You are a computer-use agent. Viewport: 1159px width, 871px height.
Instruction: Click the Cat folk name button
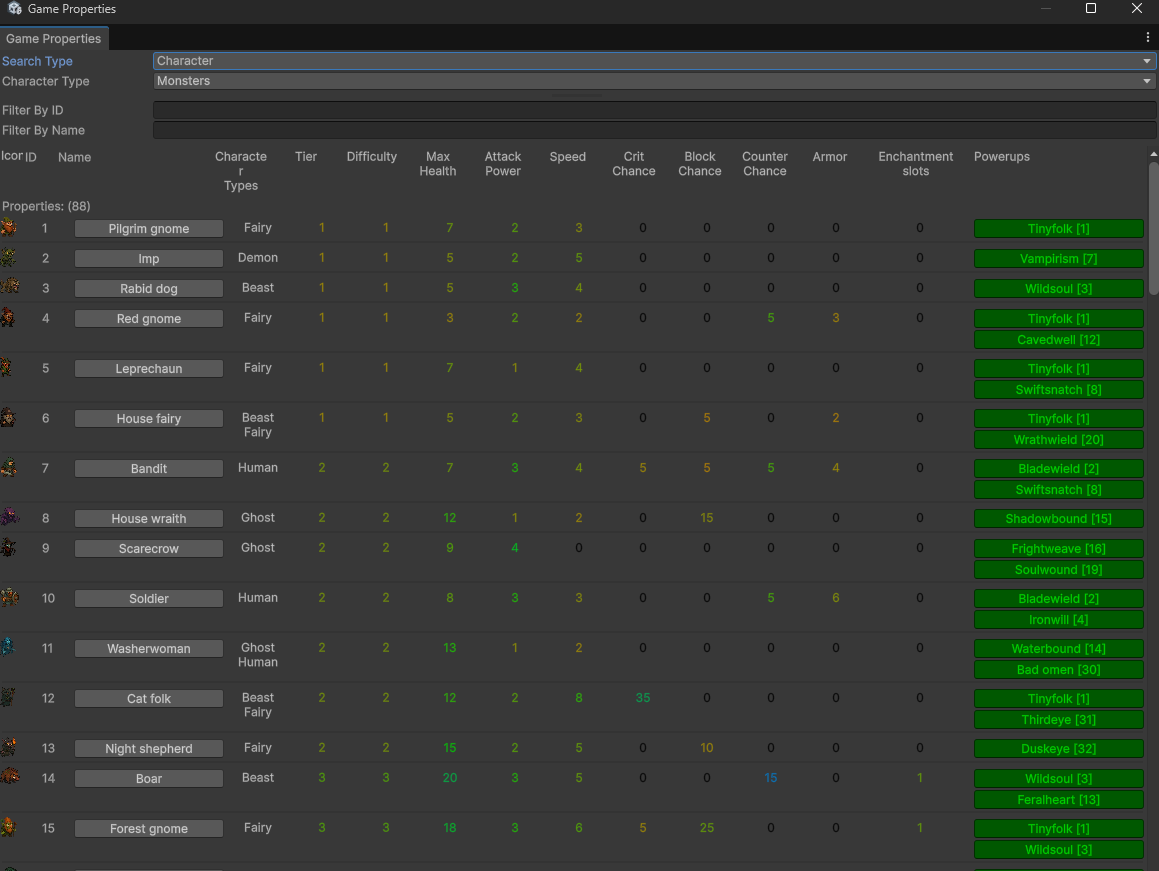149,699
